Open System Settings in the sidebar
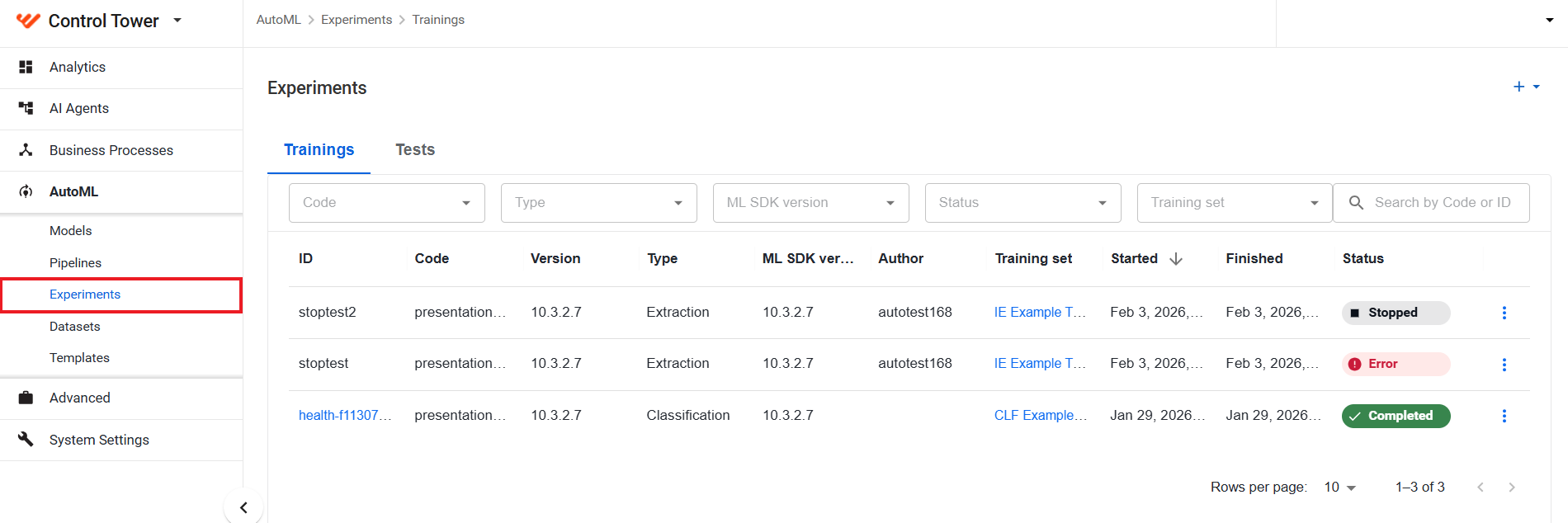1568x523 pixels. tap(121, 441)
